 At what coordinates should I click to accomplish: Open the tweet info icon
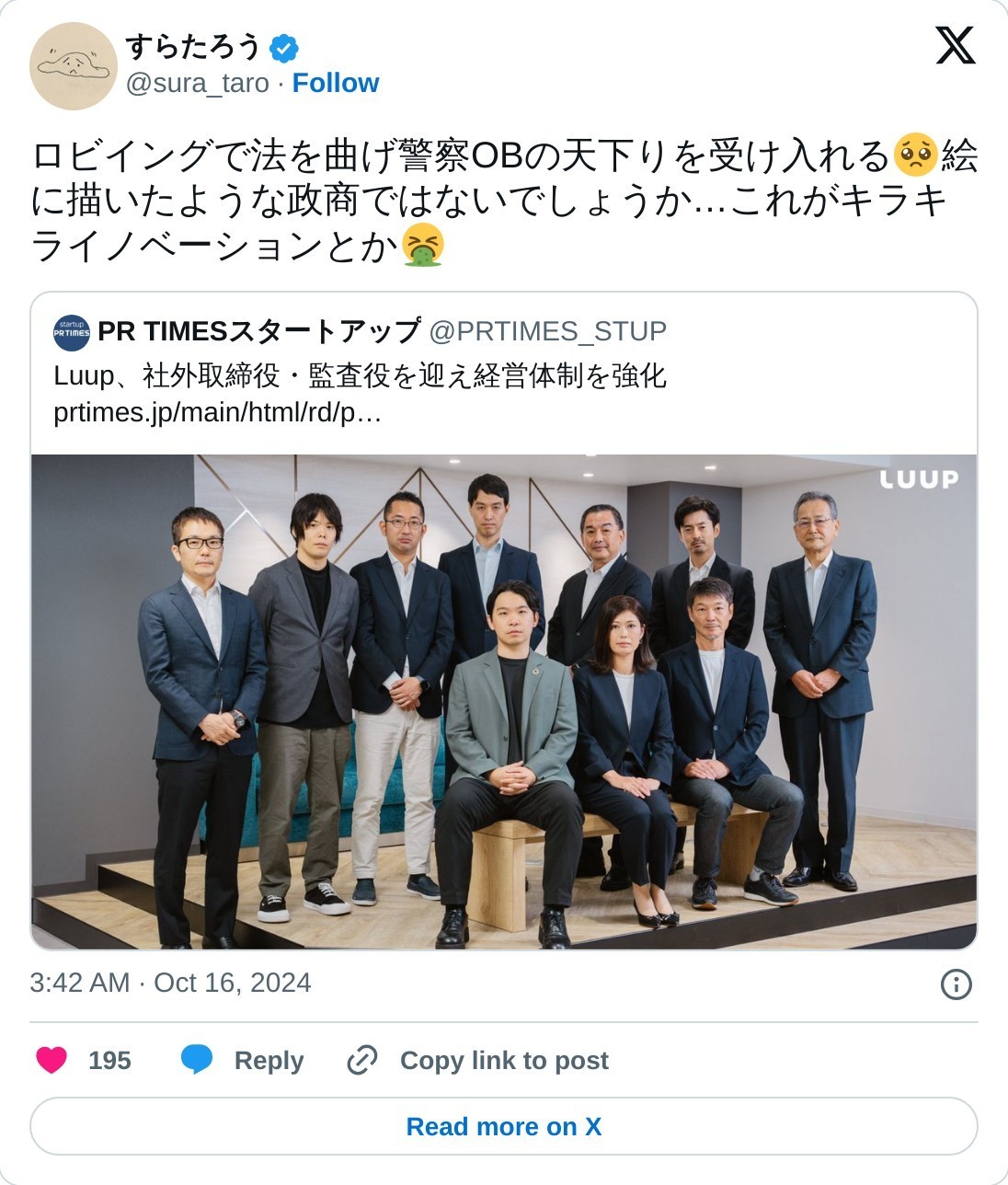click(956, 984)
